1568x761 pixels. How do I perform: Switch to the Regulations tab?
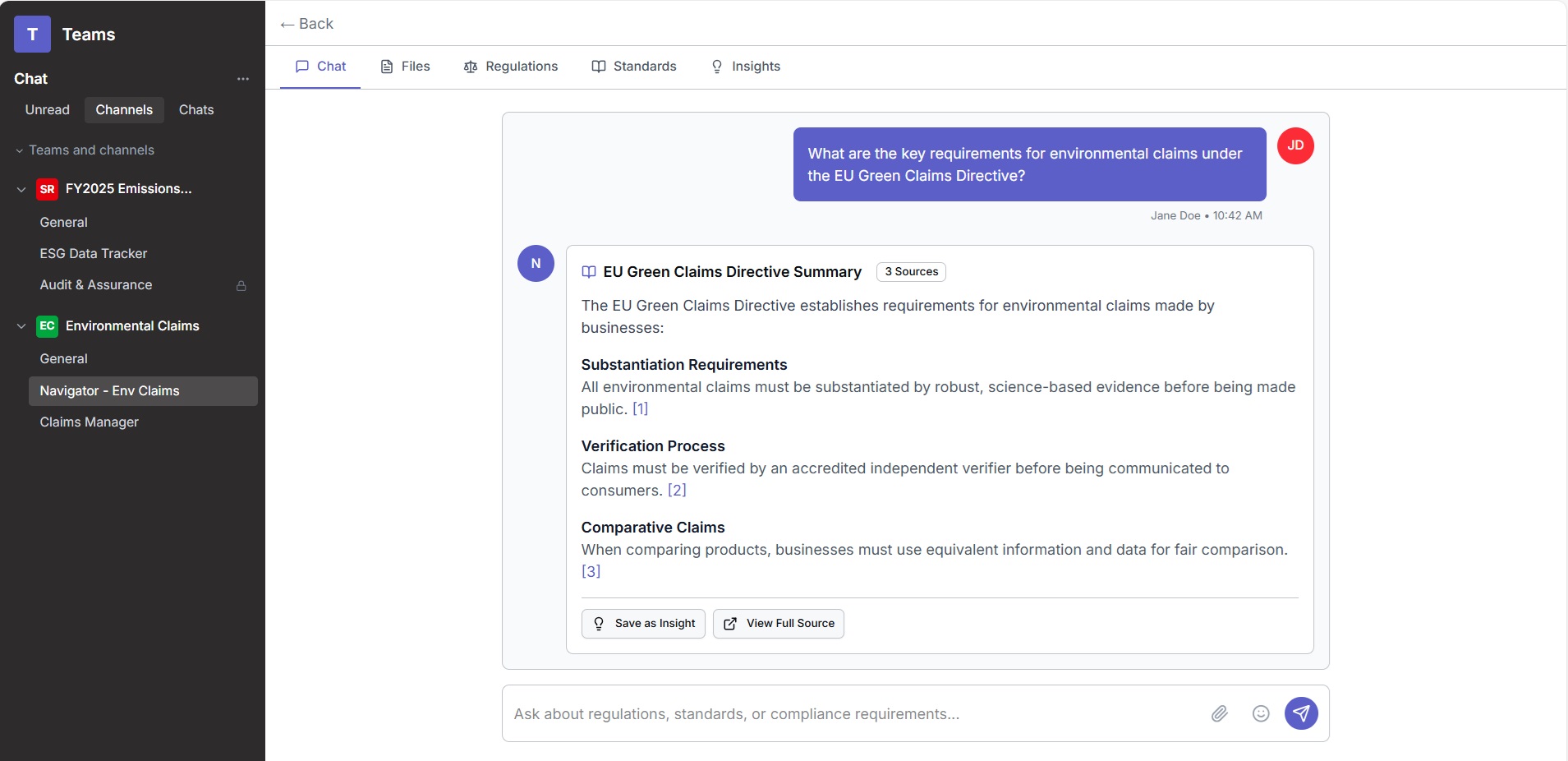pyautogui.click(x=510, y=67)
